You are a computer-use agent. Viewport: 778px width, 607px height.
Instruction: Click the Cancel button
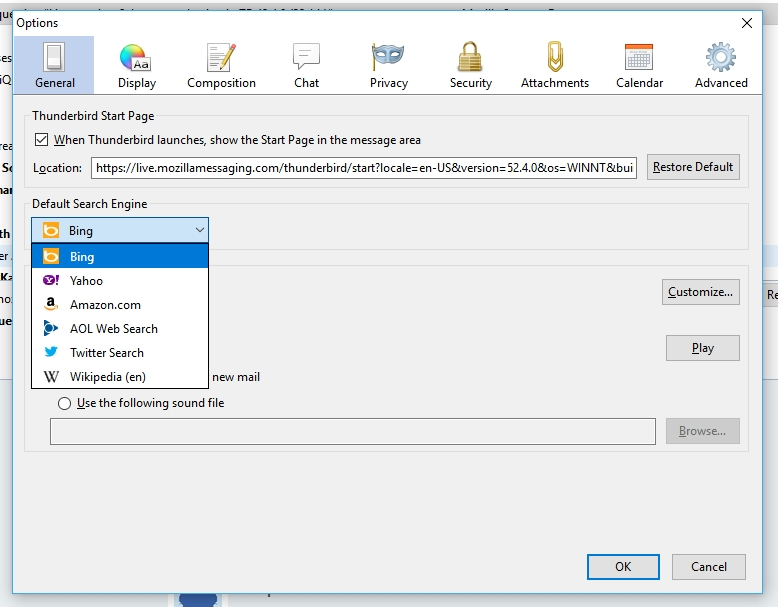coord(709,567)
